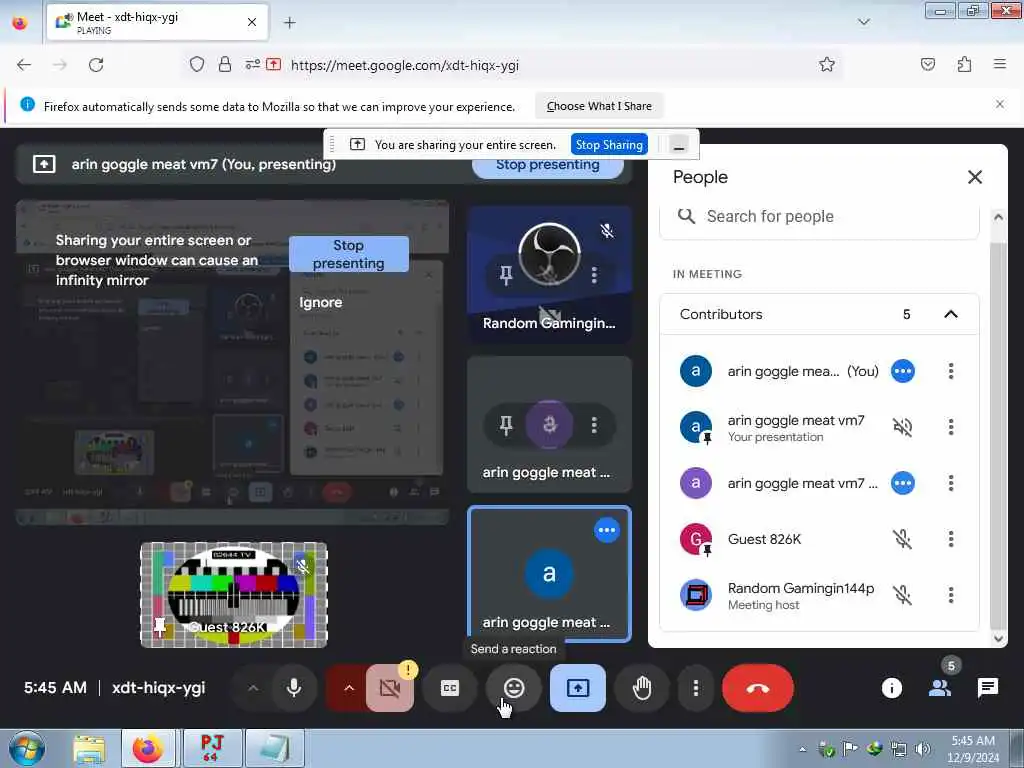The image size is (1024, 768).
Task: Click the muted presentation audio icon
Action: [x=903, y=427]
